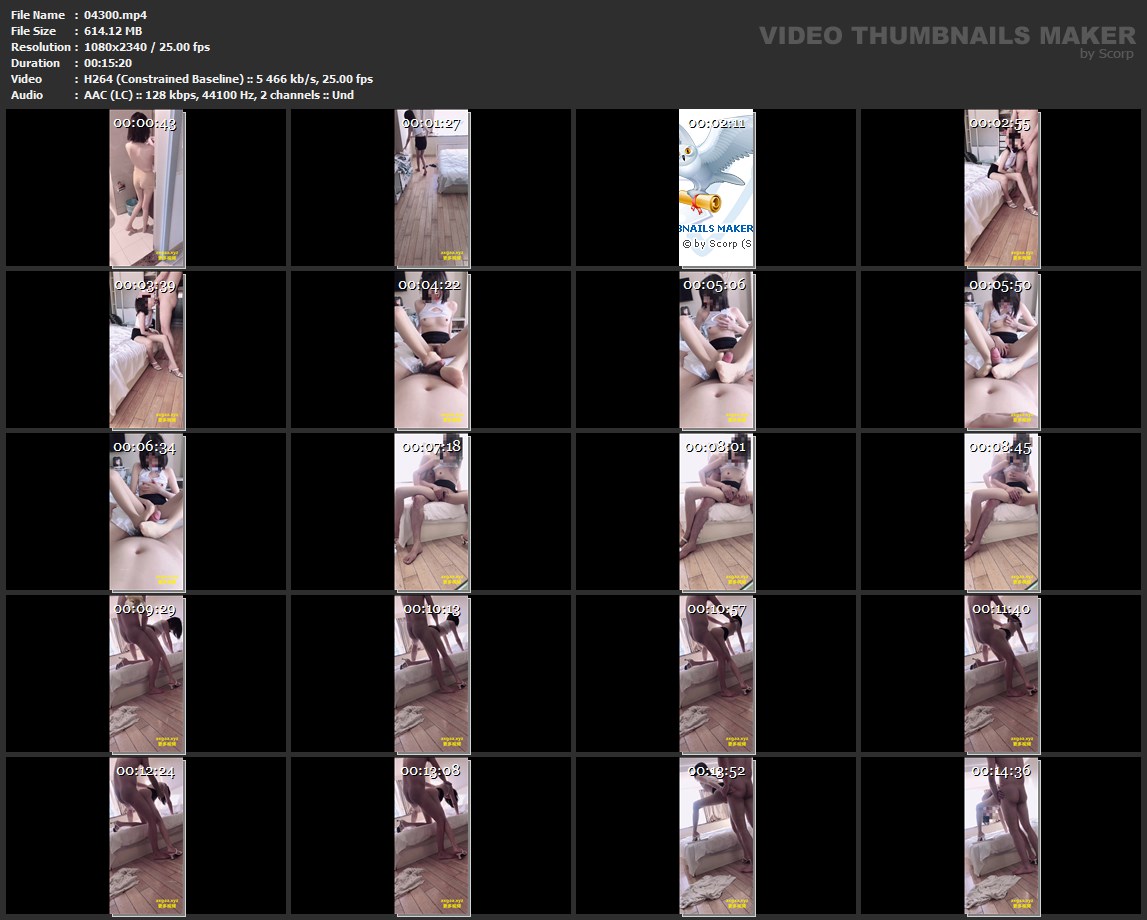Open the frame timestamped 00:07:18
1147x920 pixels.
pyautogui.click(x=431, y=512)
